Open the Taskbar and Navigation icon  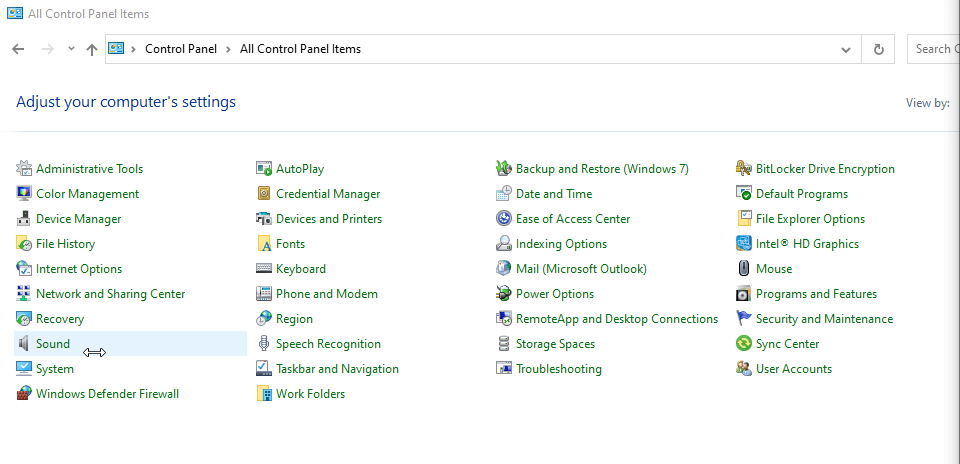click(264, 369)
